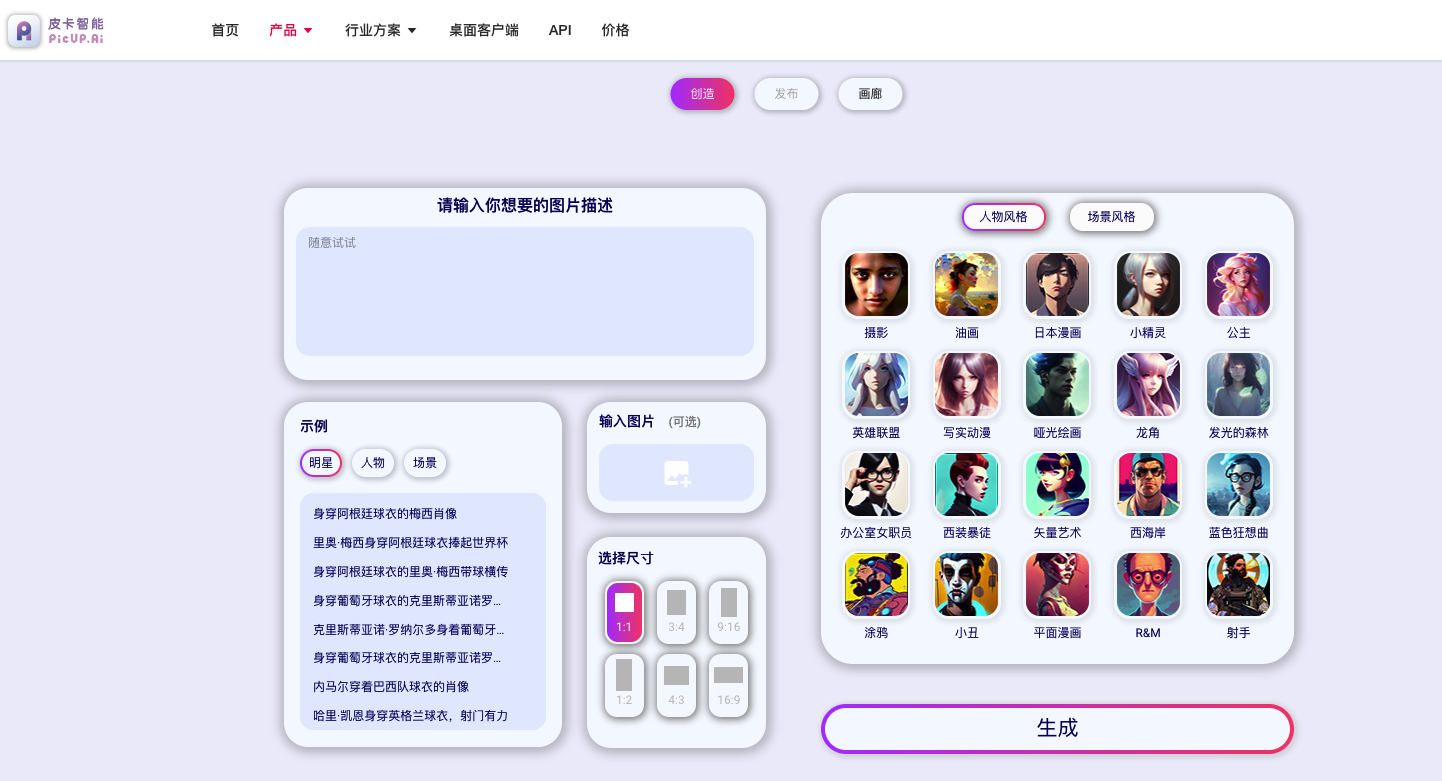1442x781 pixels.
Task: Switch to 场景风格 style category
Action: coord(1111,217)
